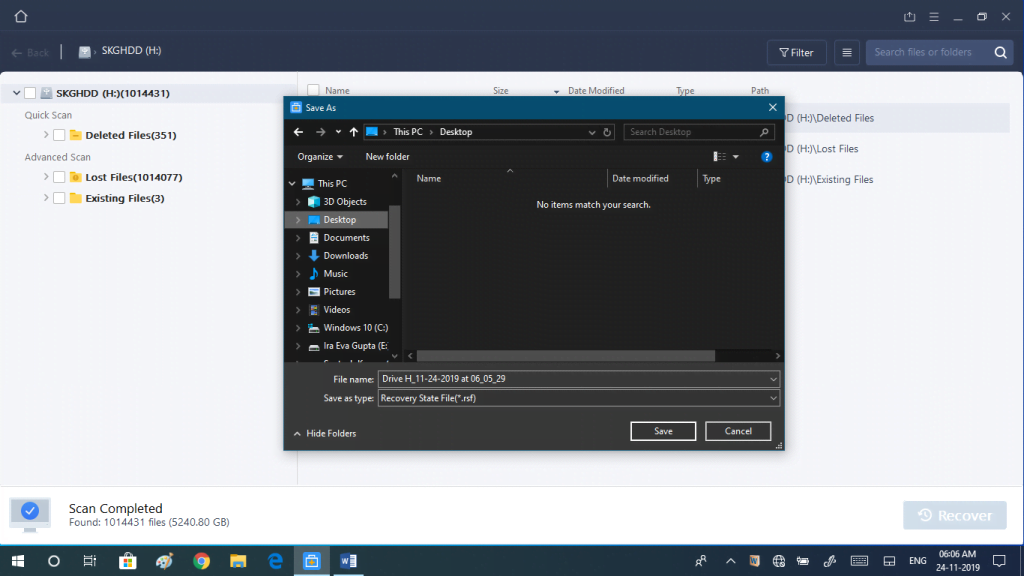Open the hamburger menu in title bar
Screen dimensions: 1024x576
coord(934,17)
